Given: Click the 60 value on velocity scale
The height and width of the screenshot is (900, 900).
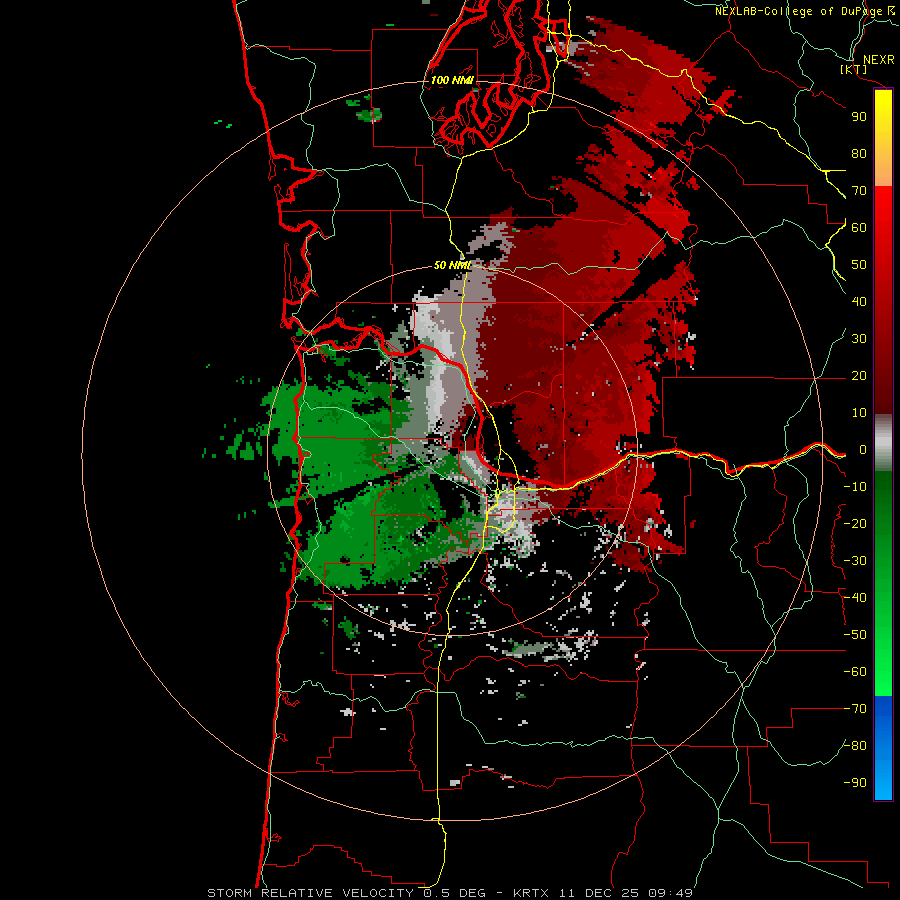Looking at the screenshot, I should point(859,228).
